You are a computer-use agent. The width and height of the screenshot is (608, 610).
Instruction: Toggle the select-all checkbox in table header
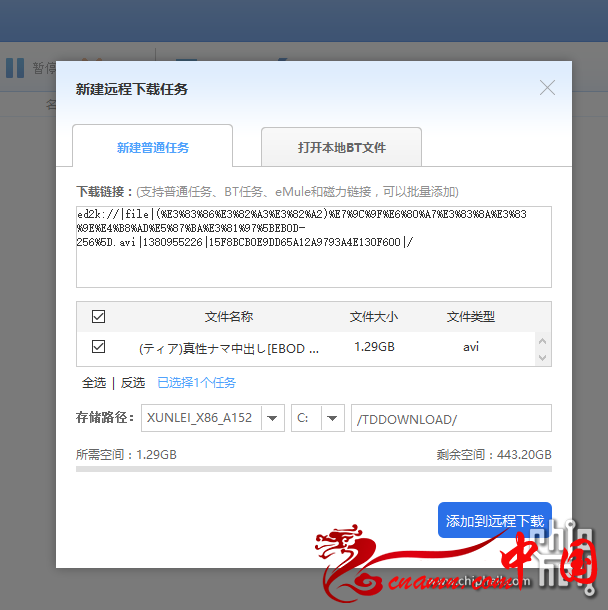tap(98, 317)
